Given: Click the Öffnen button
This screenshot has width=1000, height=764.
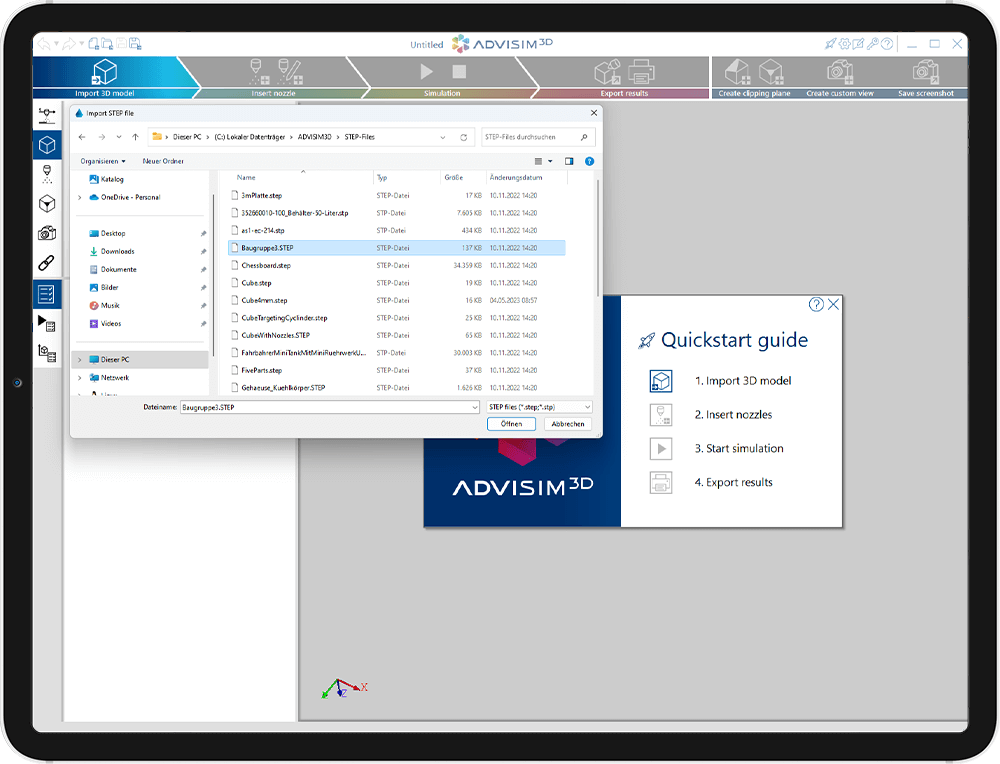Looking at the screenshot, I should tap(511, 424).
